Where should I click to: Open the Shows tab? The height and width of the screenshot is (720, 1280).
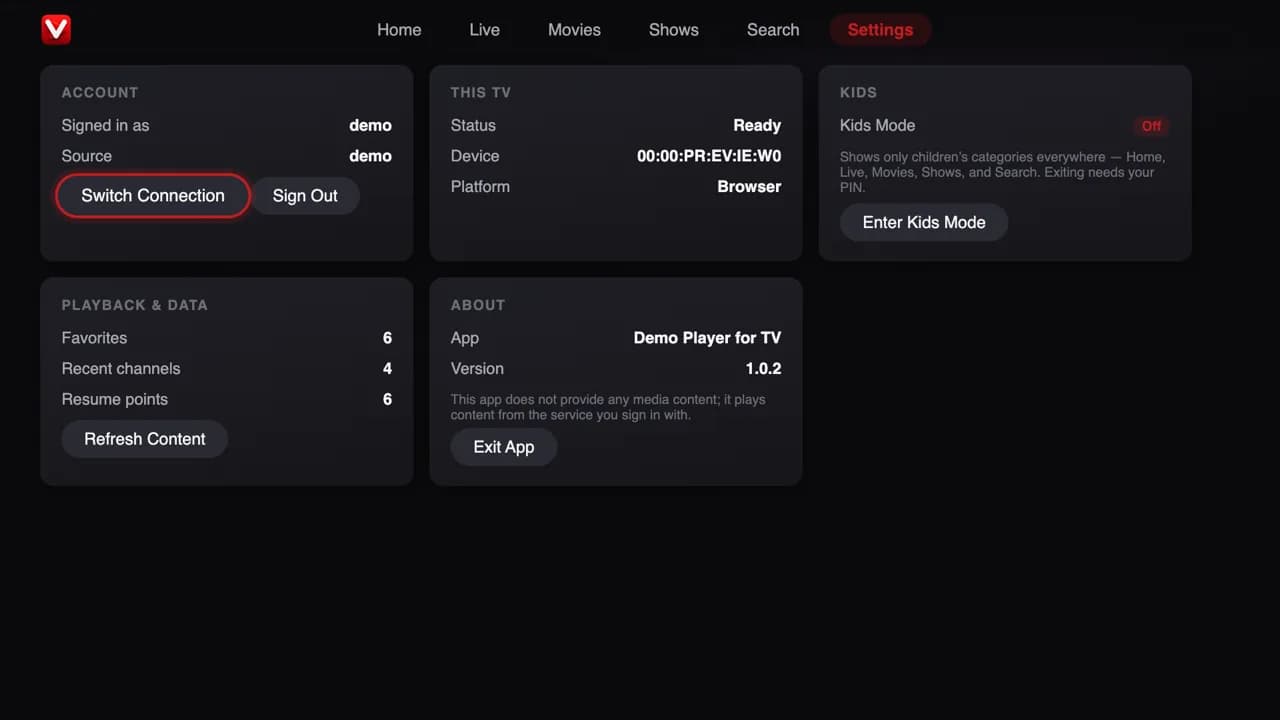coord(674,30)
